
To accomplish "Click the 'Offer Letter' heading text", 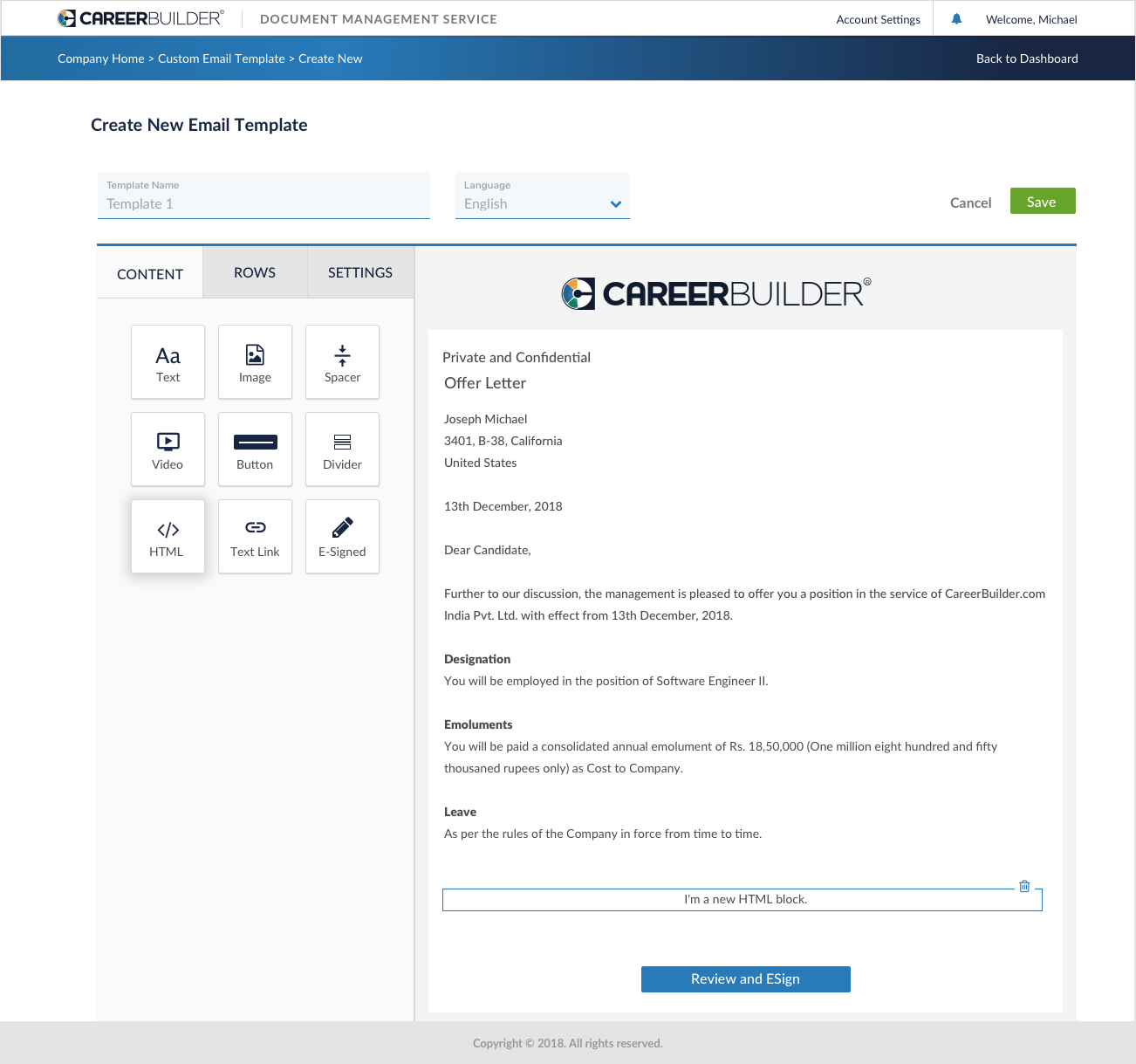I will [x=485, y=383].
